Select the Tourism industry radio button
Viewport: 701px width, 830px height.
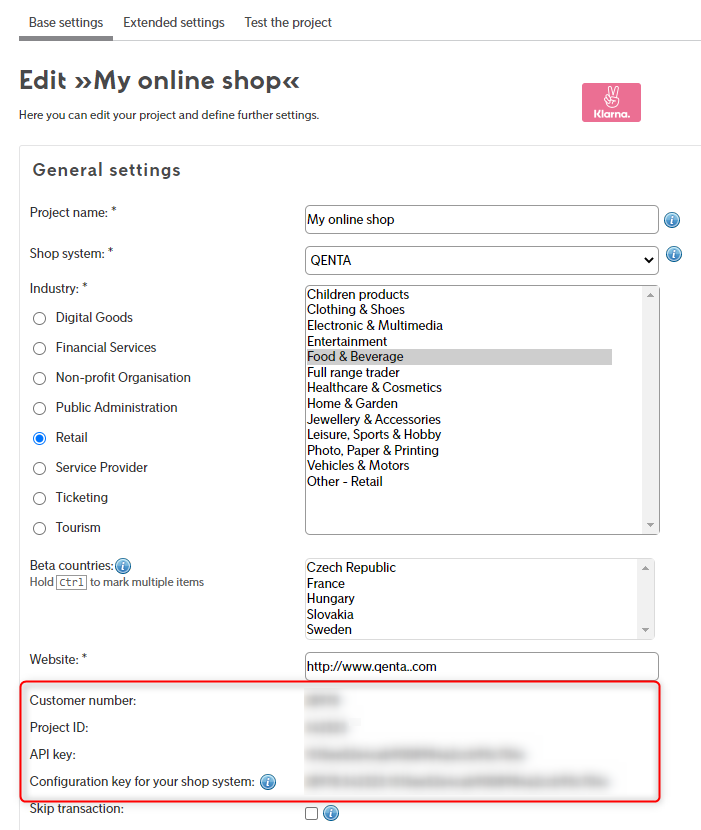(40, 528)
